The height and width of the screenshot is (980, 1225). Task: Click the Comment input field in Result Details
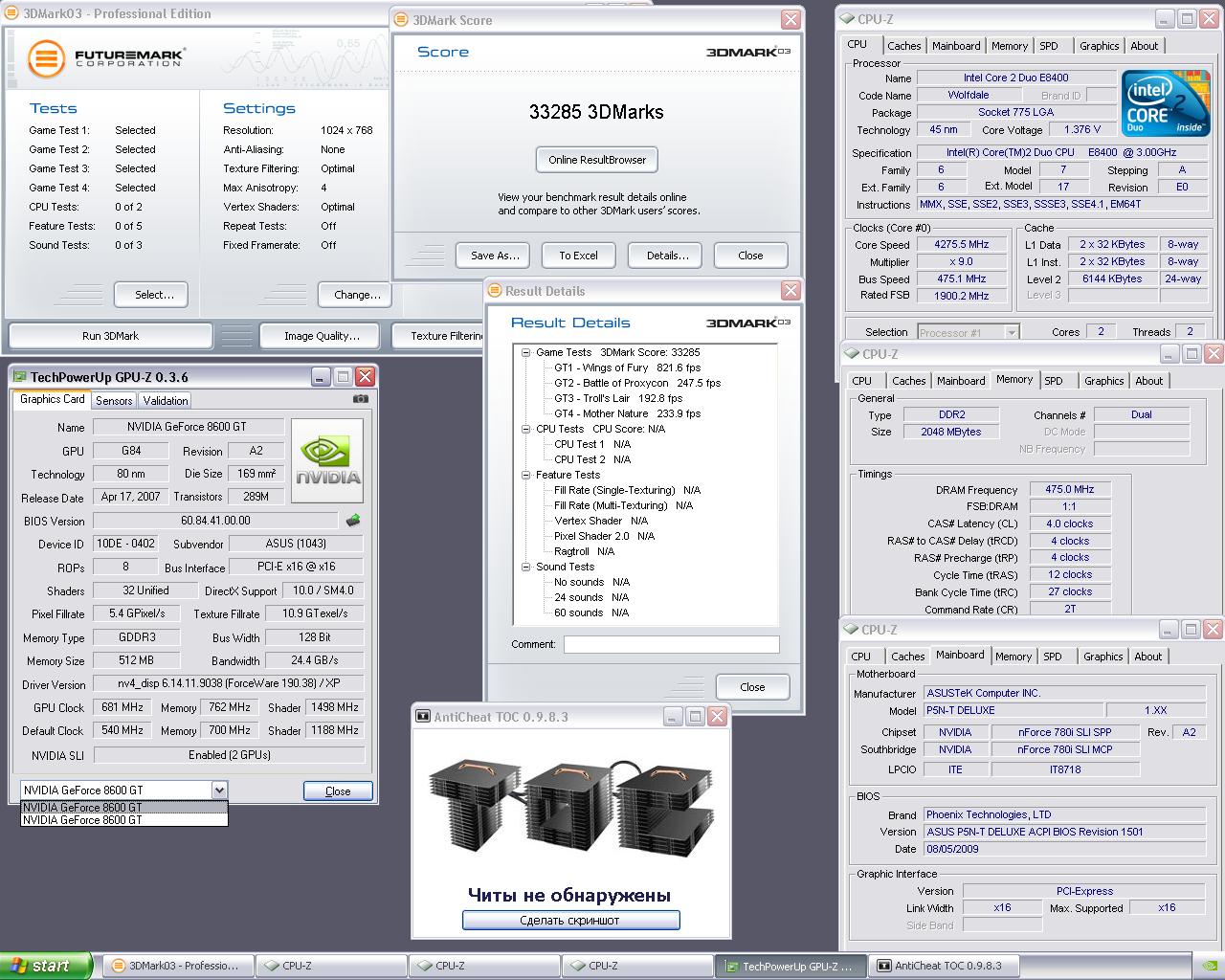(x=671, y=644)
